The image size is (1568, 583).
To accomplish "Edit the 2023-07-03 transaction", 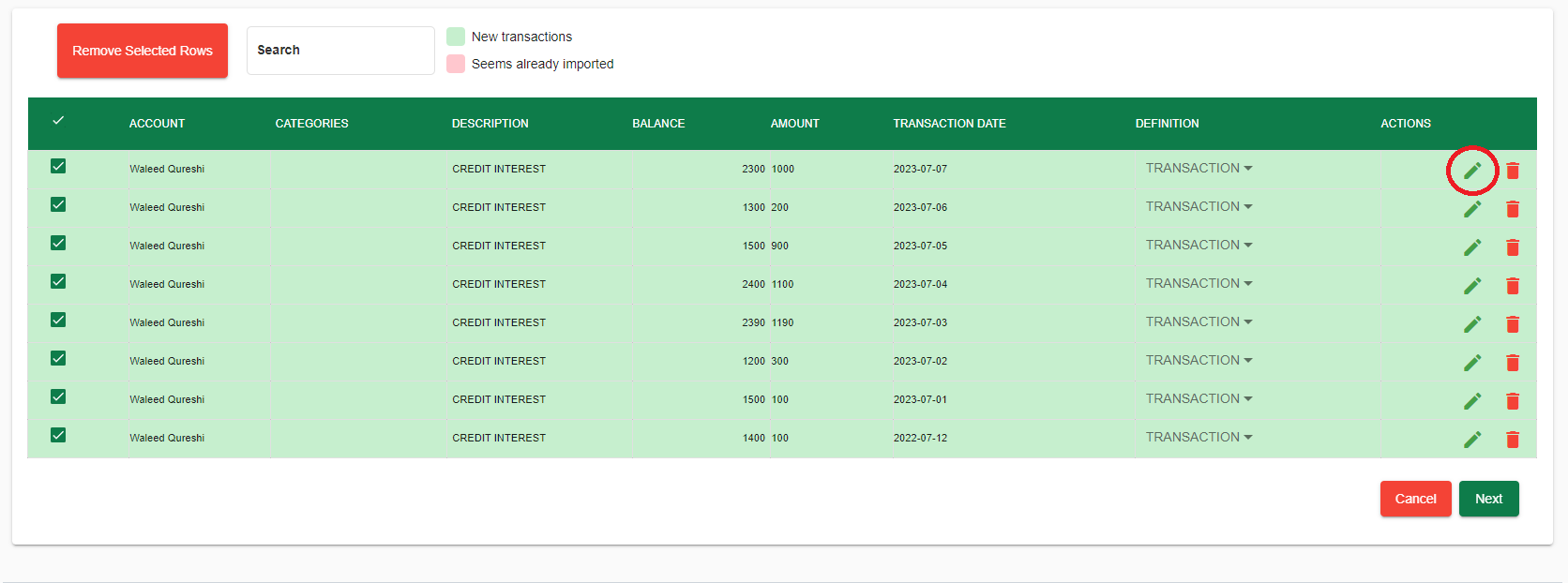I will 1472,324.
